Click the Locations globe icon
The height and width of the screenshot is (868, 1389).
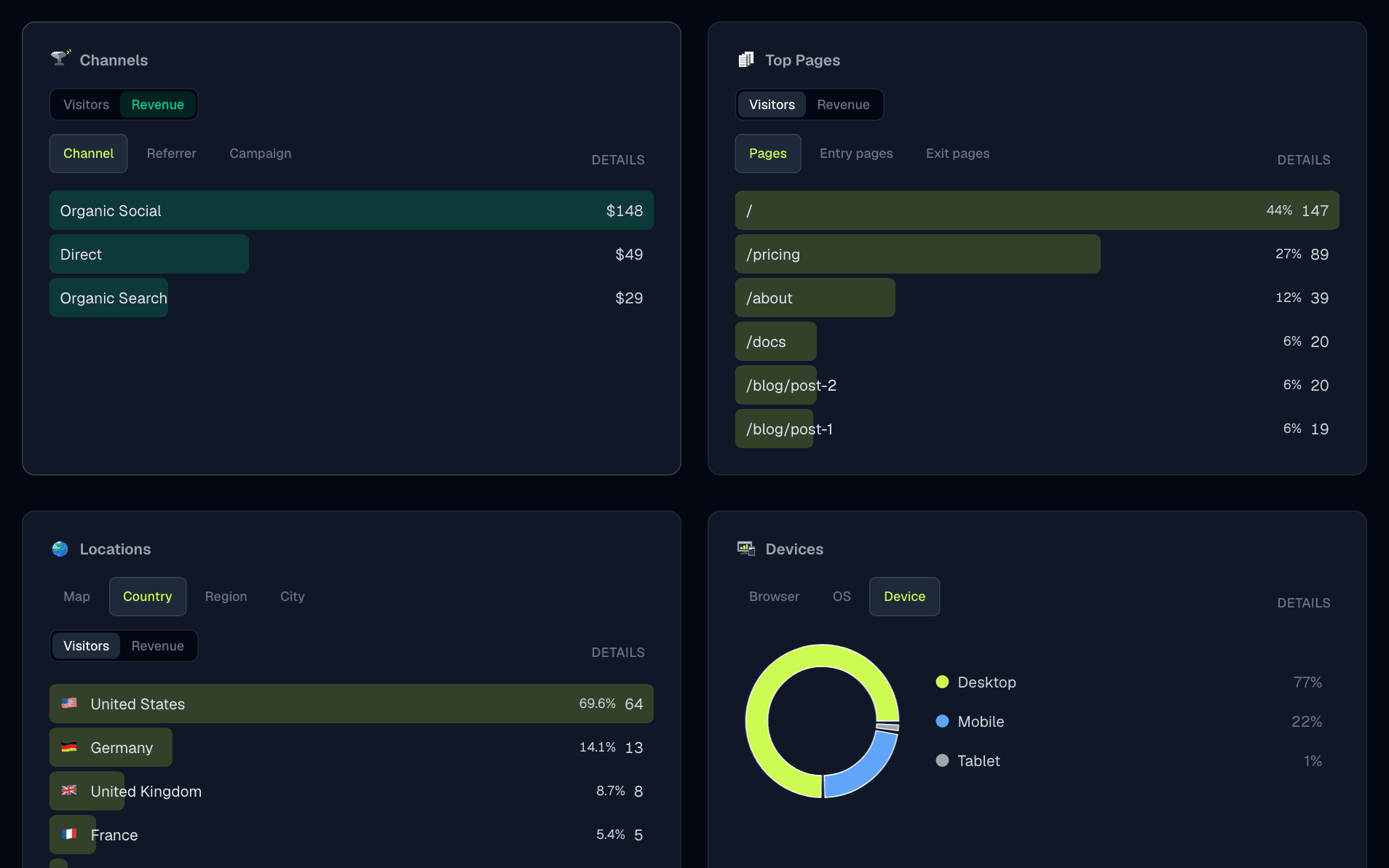point(60,549)
